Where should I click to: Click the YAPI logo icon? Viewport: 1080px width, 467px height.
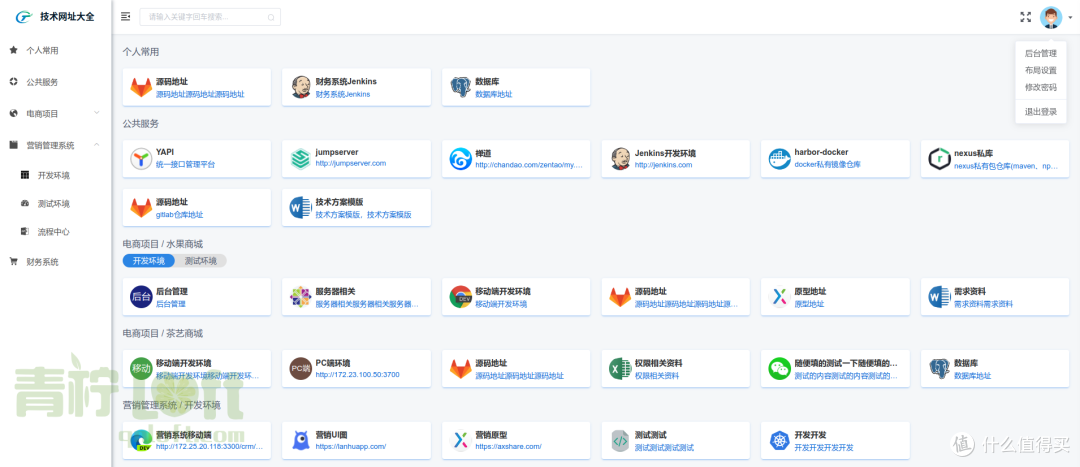[x=141, y=159]
